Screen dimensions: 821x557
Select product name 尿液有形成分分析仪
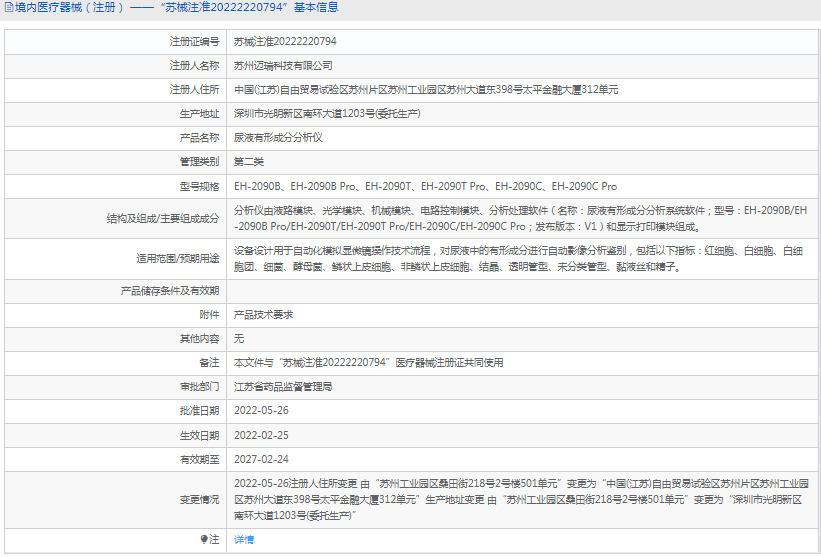click(279, 138)
